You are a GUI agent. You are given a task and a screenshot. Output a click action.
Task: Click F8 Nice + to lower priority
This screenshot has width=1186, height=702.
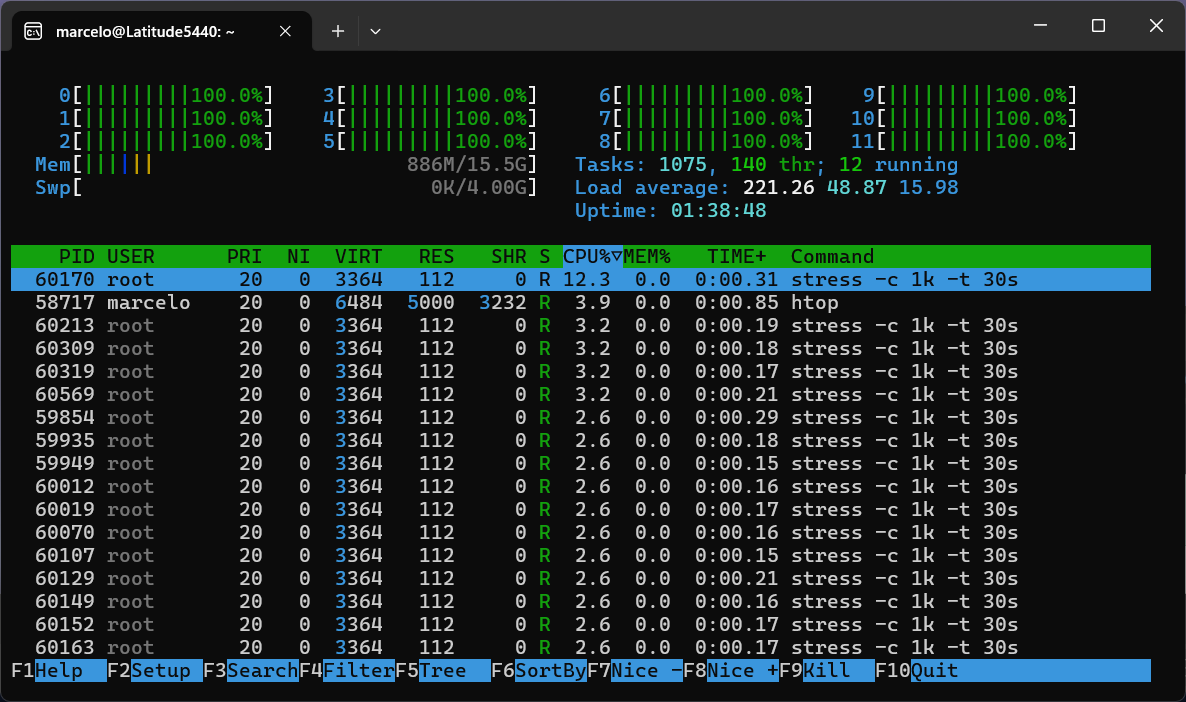742,670
